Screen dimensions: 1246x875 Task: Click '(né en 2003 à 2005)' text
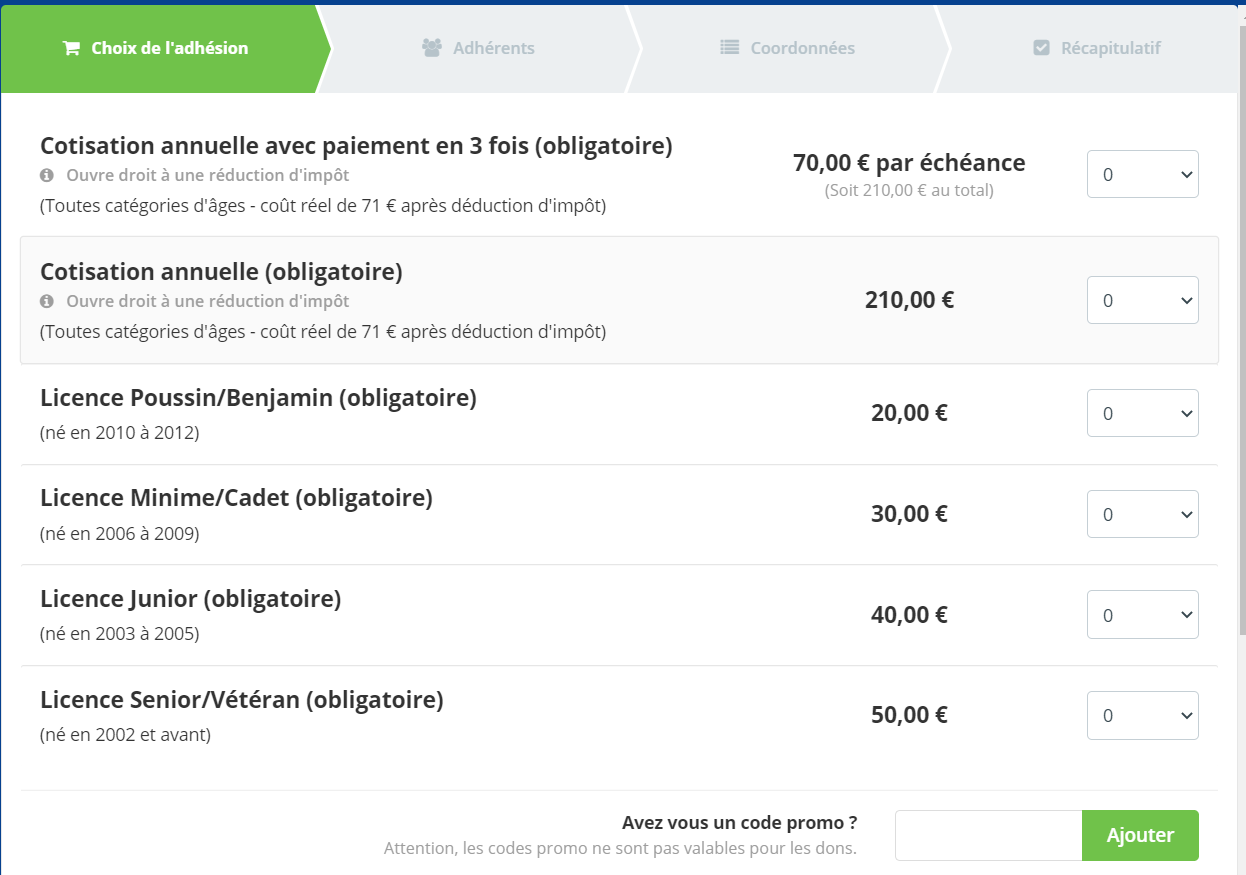pyautogui.click(x=120, y=634)
